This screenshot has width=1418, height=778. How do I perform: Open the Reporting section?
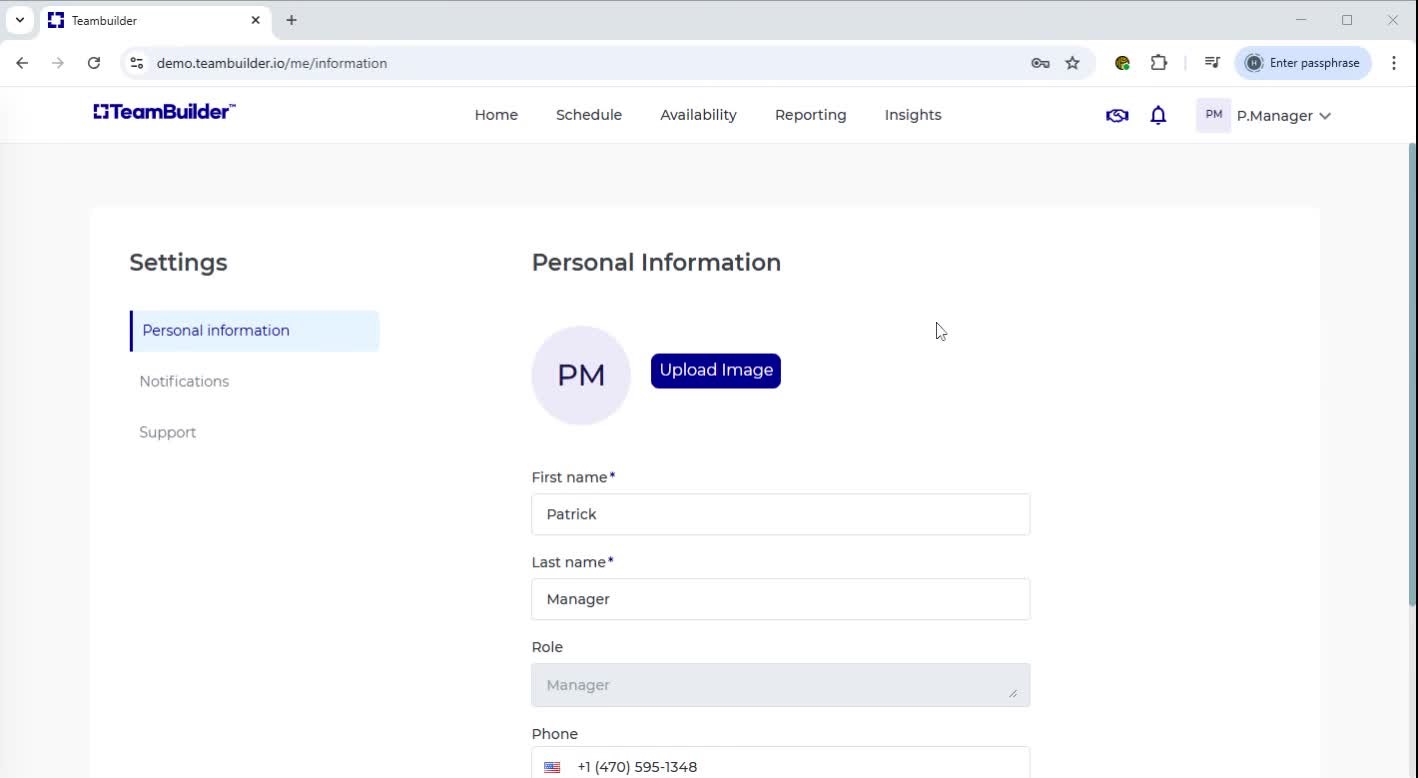coord(810,114)
